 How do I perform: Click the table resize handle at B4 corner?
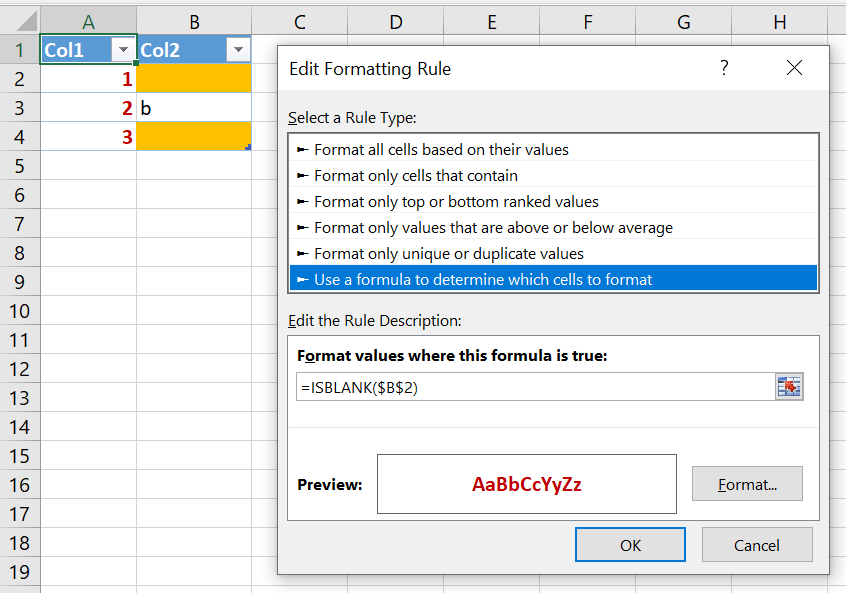(x=248, y=147)
